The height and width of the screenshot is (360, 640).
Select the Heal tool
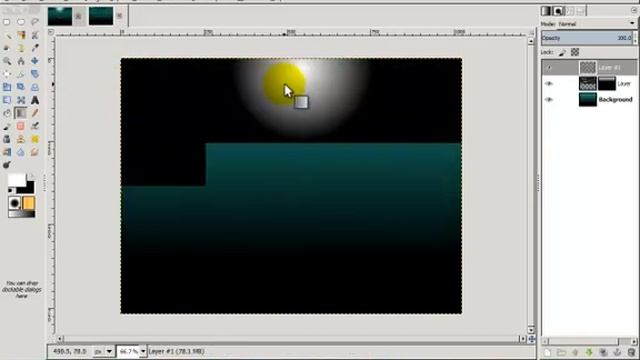coord(35,139)
